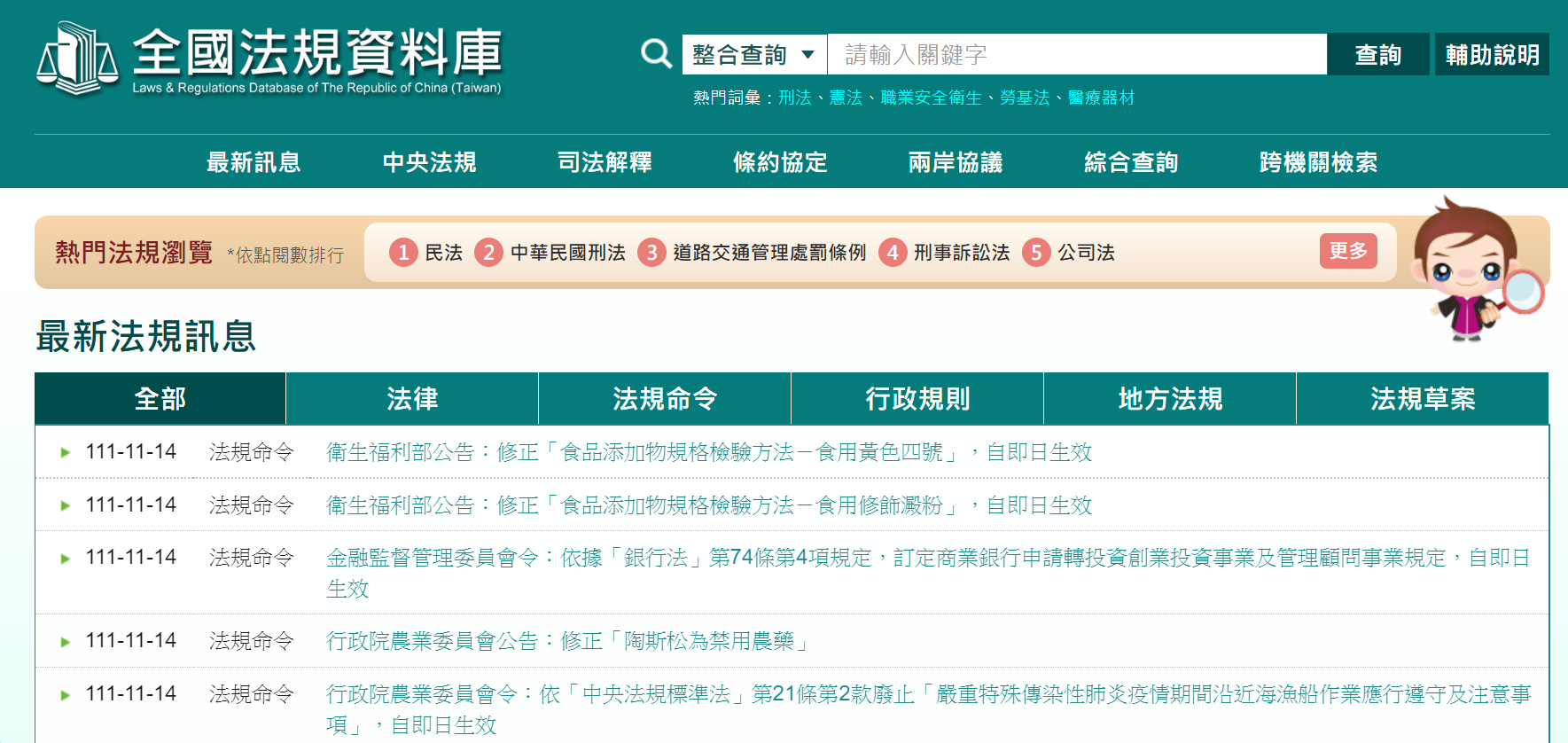Screen dimensions: 1568x743
Task: Click date 111-11-14 in 食用黃色四號 row
Action: coord(131,452)
